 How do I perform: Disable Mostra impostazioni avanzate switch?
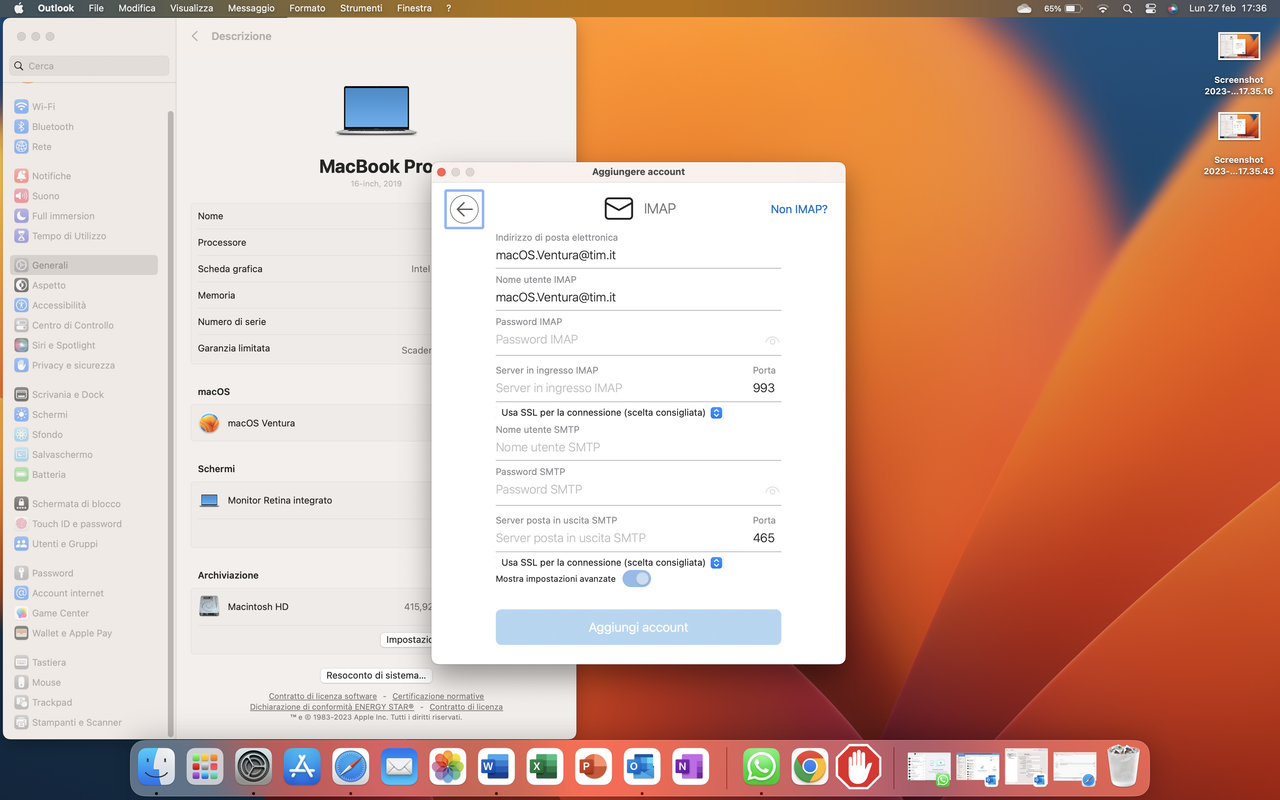(637, 579)
